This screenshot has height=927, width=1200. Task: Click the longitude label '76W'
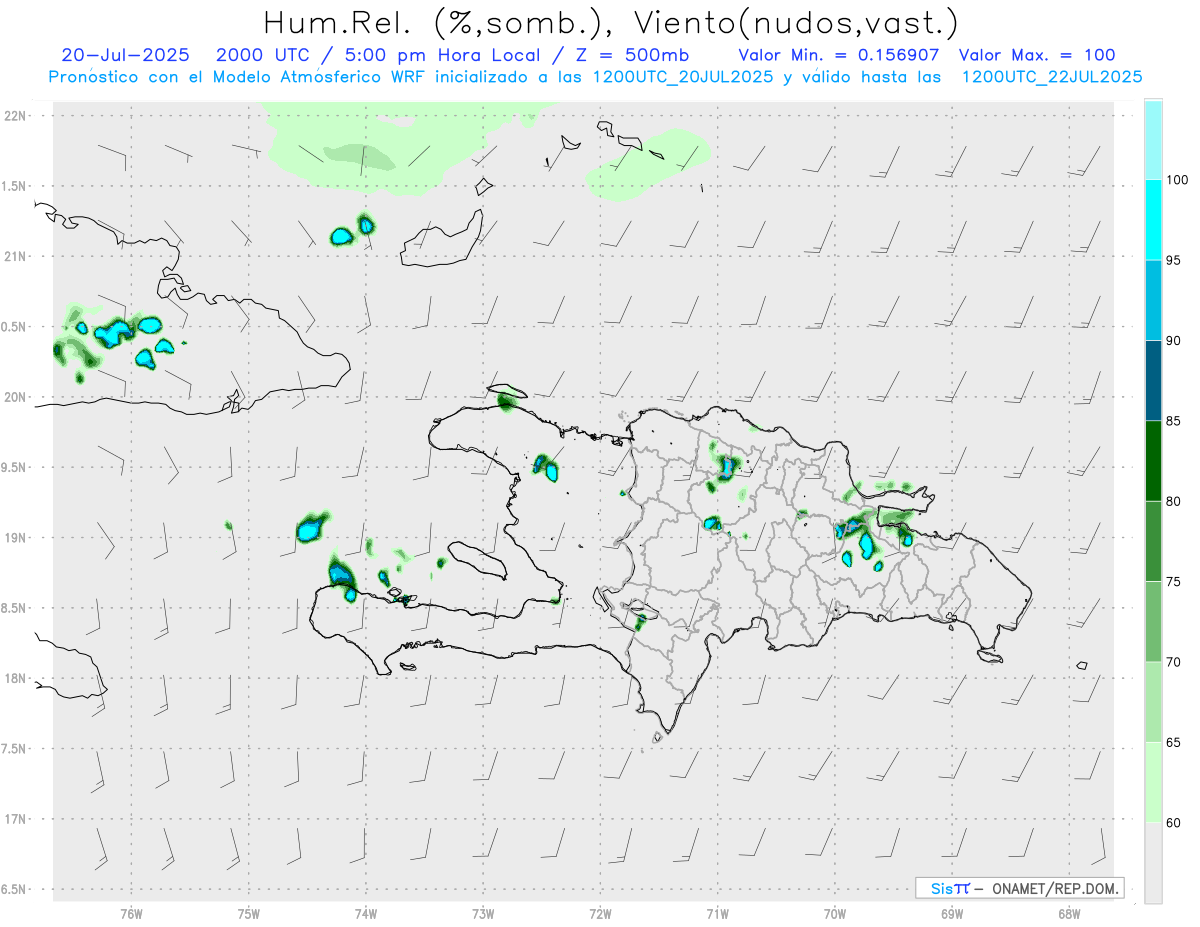coord(131,913)
